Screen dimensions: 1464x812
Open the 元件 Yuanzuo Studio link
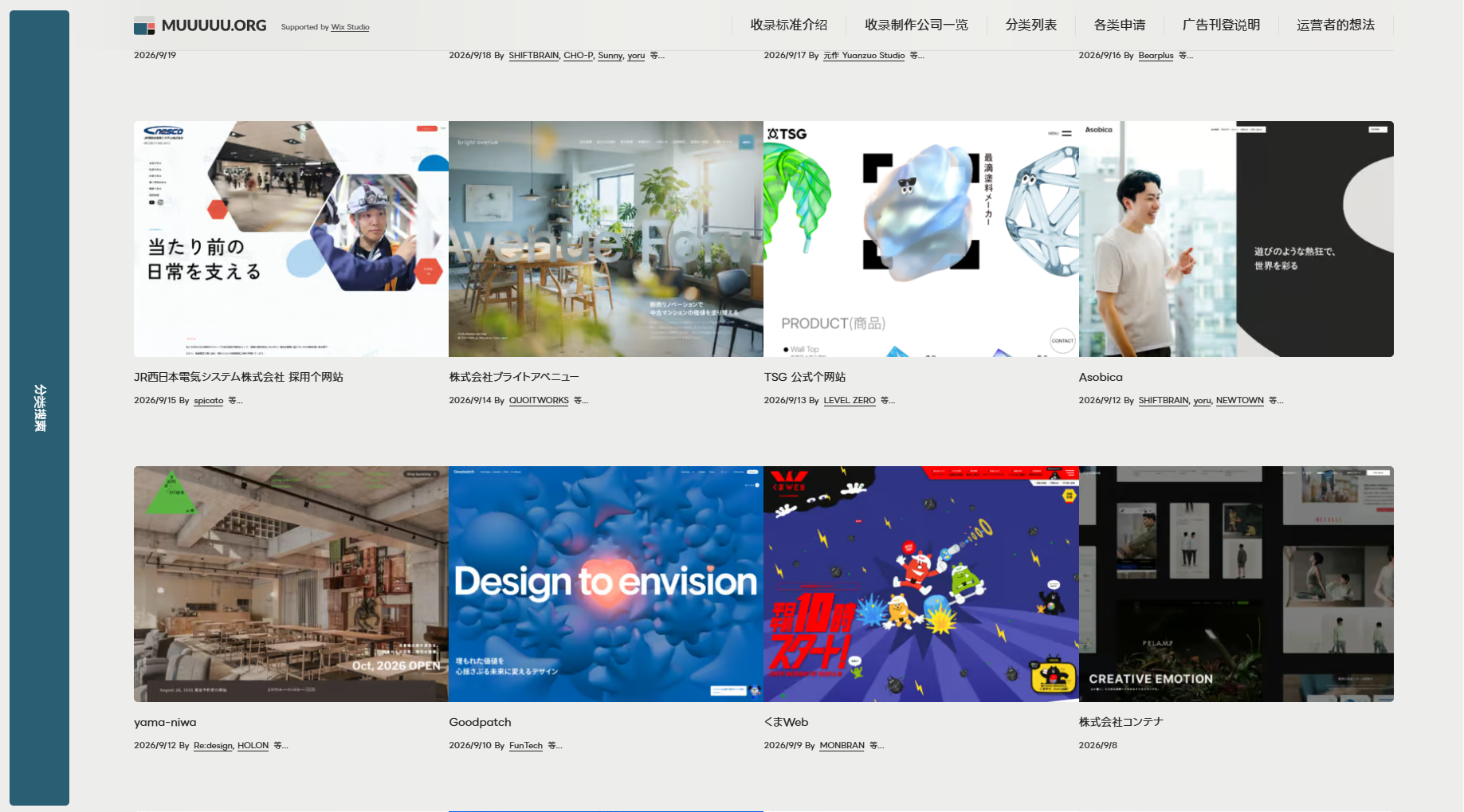pyautogui.click(x=864, y=56)
